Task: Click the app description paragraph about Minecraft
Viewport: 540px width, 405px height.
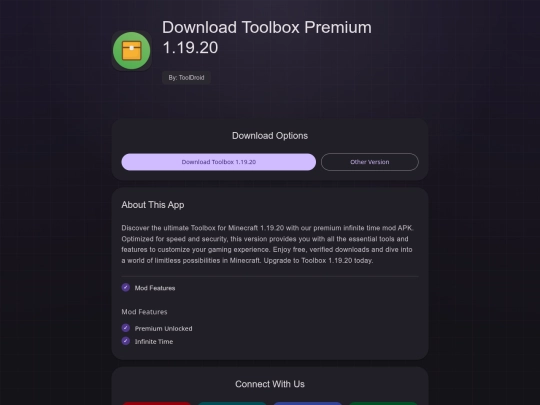Action: tap(268, 244)
